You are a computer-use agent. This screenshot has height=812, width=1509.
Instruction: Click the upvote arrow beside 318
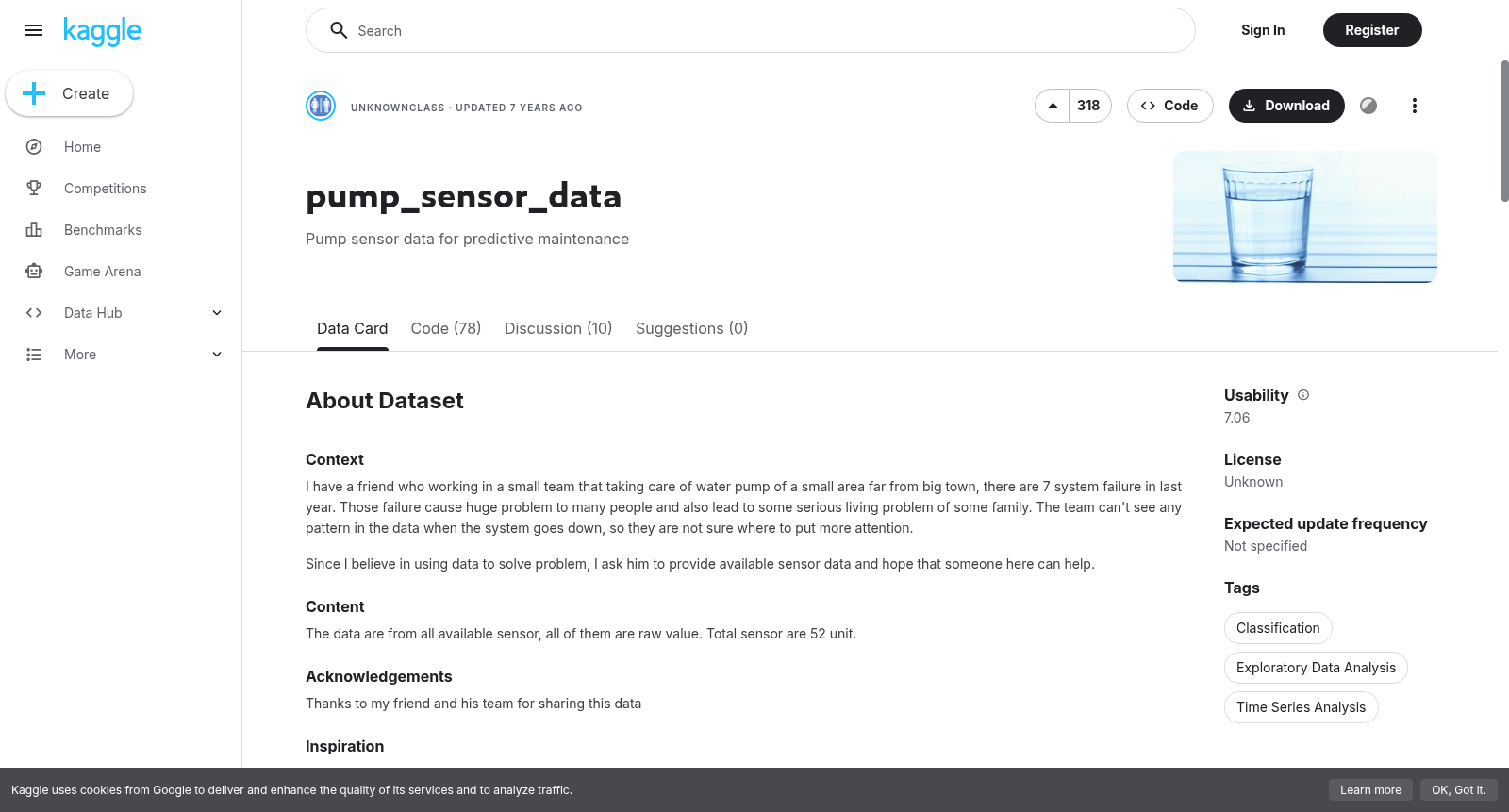pos(1053,106)
